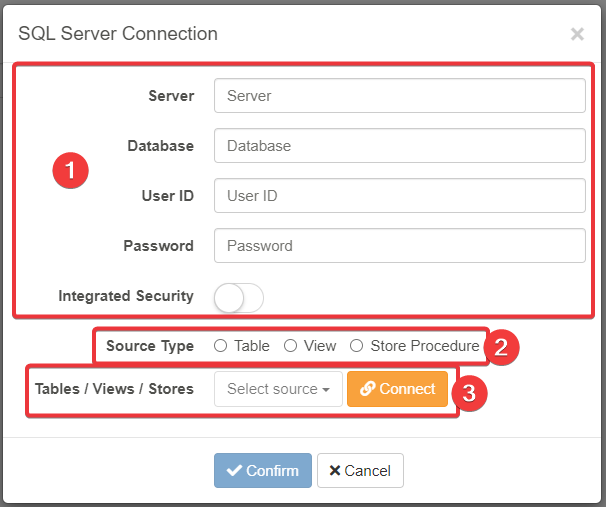The image size is (606, 507).
Task: Close the SQL Server Connection dialog
Action: (577, 34)
